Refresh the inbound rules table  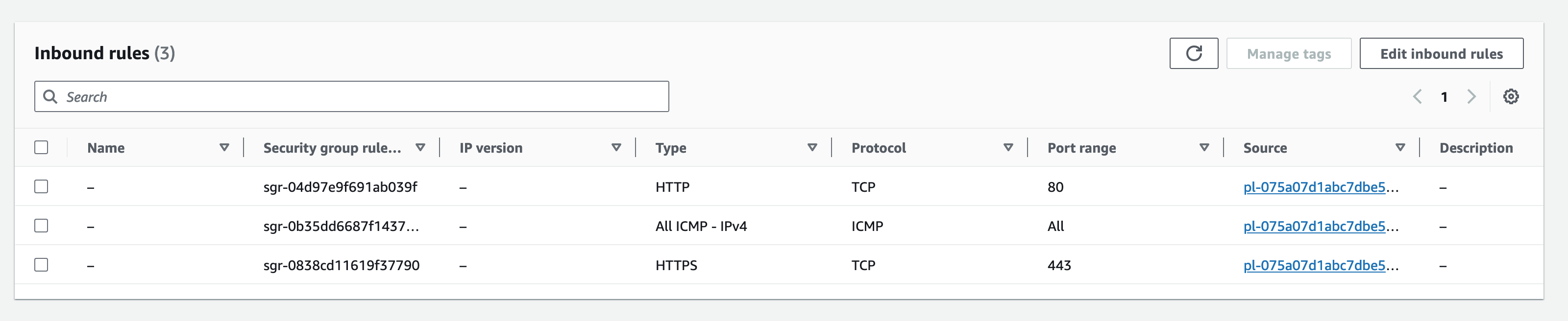point(1193,53)
